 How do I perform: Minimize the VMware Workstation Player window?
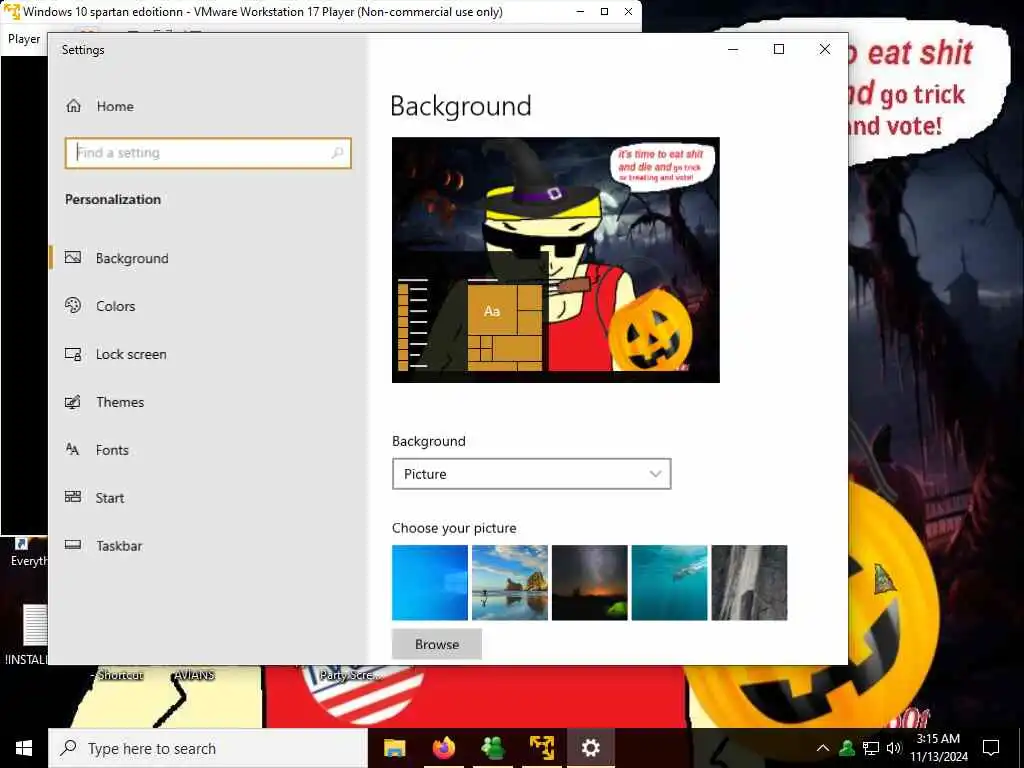pos(580,12)
